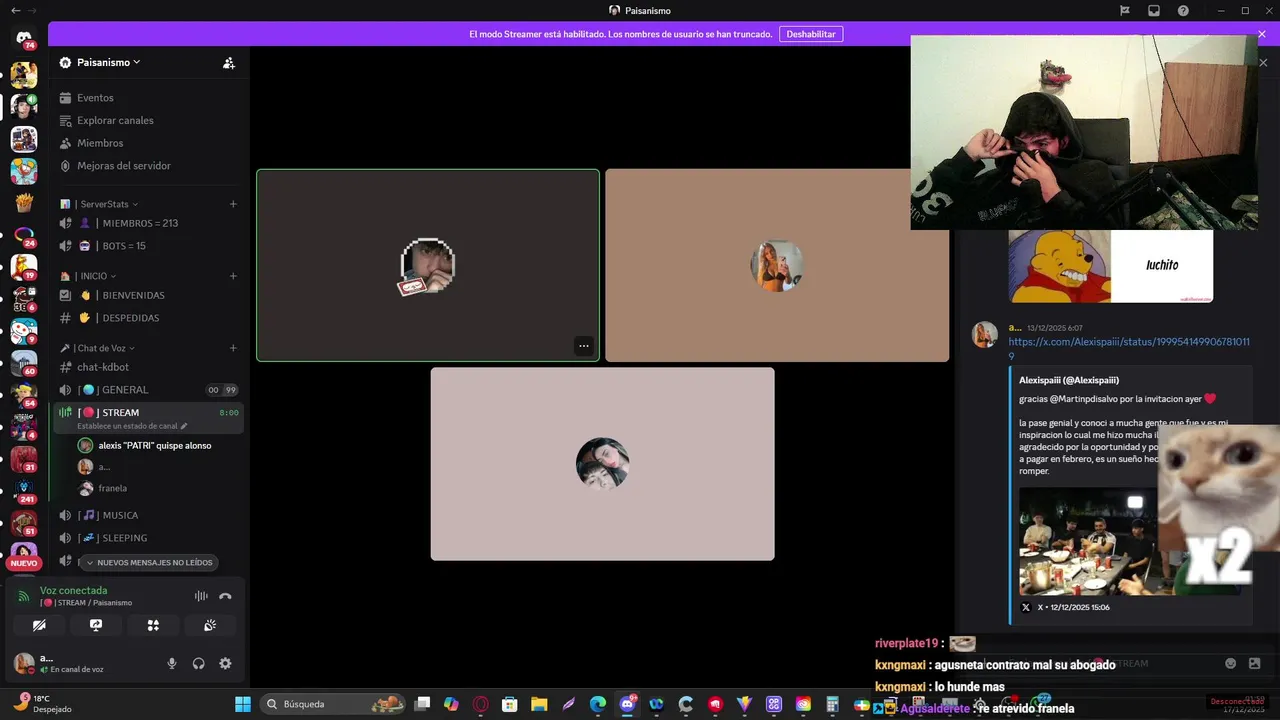
Task: Open x.com Alexispaiii status link
Action: click(x=1129, y=348)
